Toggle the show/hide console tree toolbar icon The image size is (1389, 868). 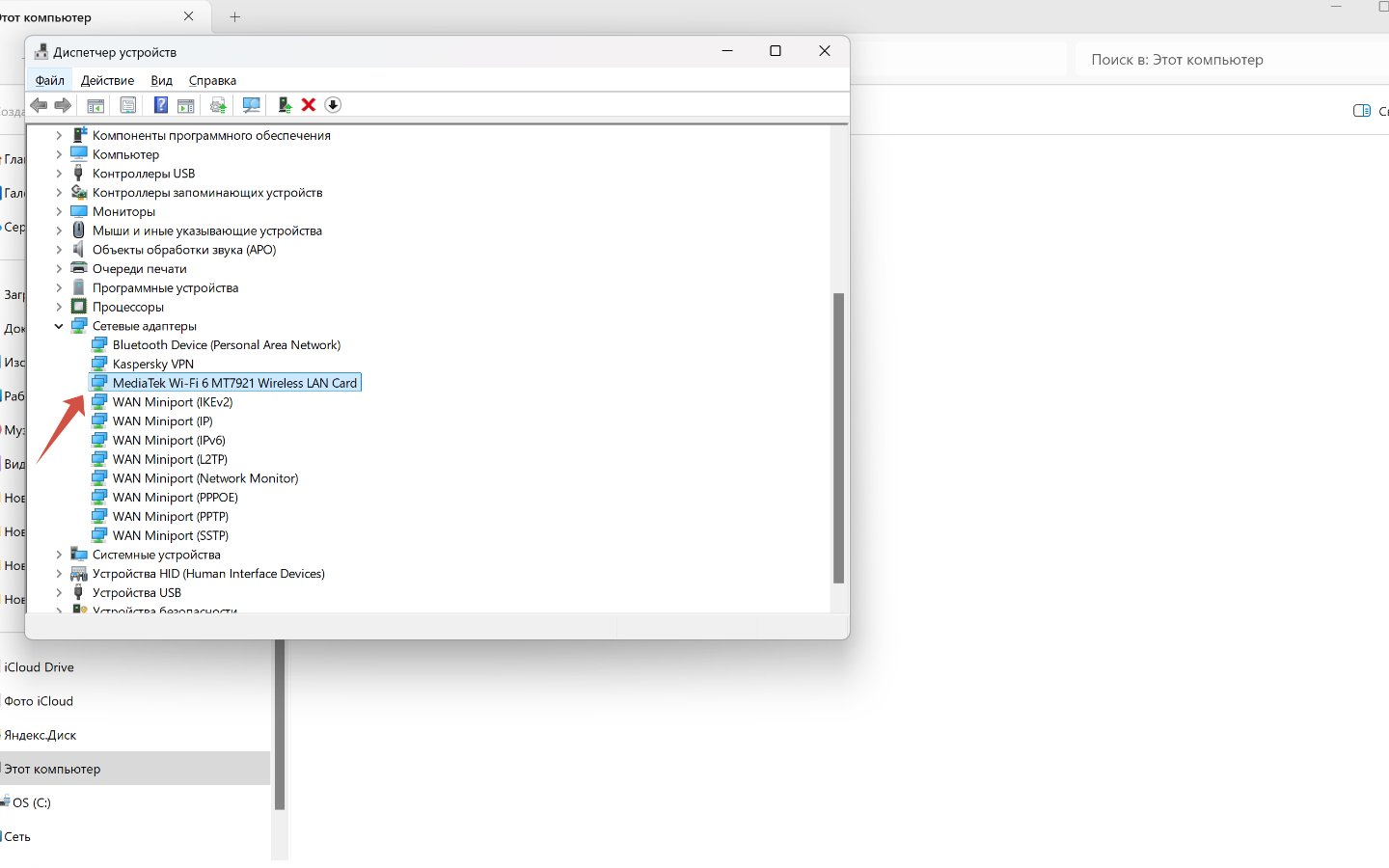95,105
